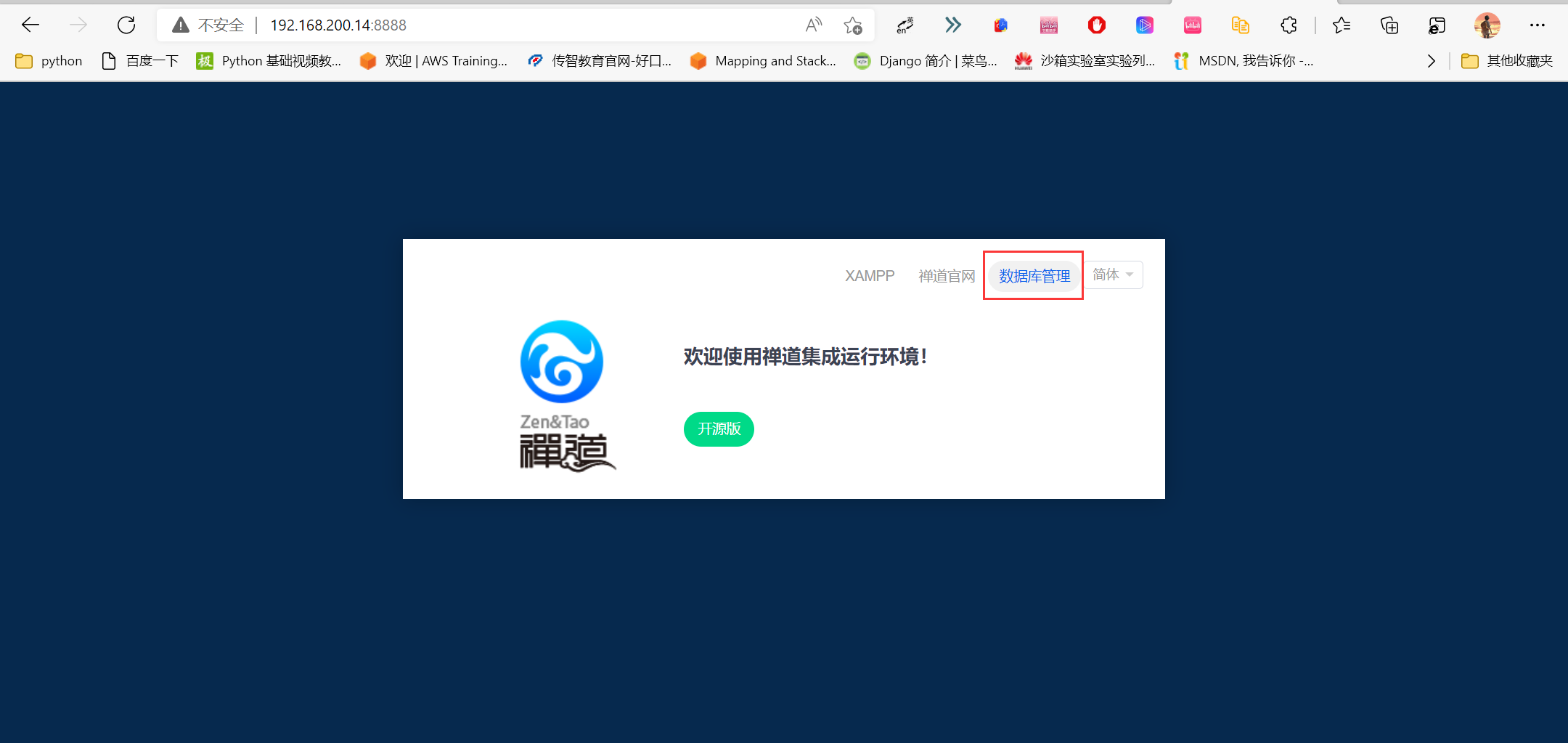1568x743 pixels.
Task: Switch to 数据库管理 tab
Action: 1033,276
